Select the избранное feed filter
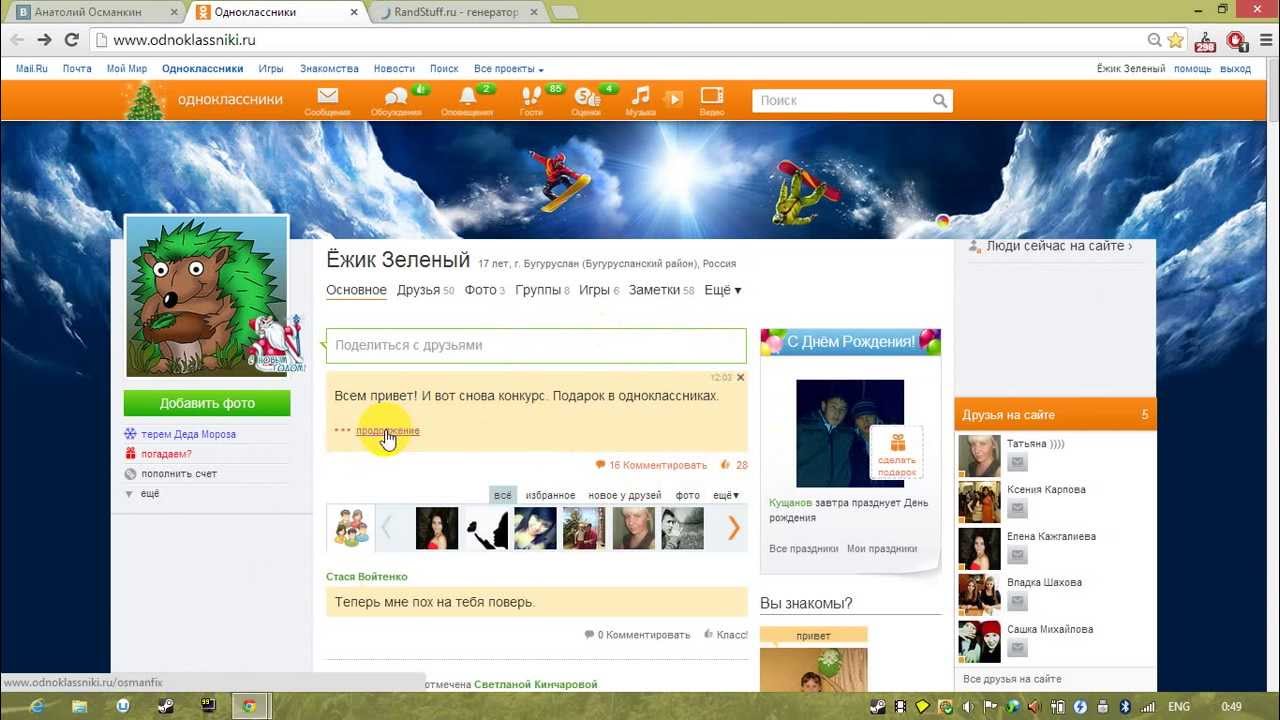Image resolution: width=1280 pixels, height=720 pixels. tap(550, 495)
